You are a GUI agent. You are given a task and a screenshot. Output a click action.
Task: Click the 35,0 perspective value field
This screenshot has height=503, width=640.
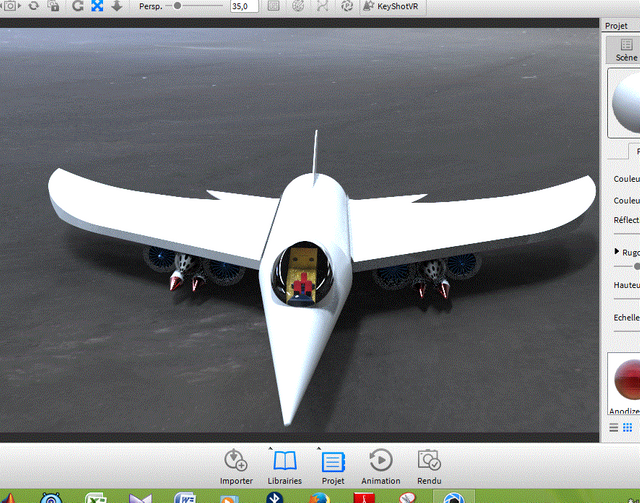(x=244, y=6)
